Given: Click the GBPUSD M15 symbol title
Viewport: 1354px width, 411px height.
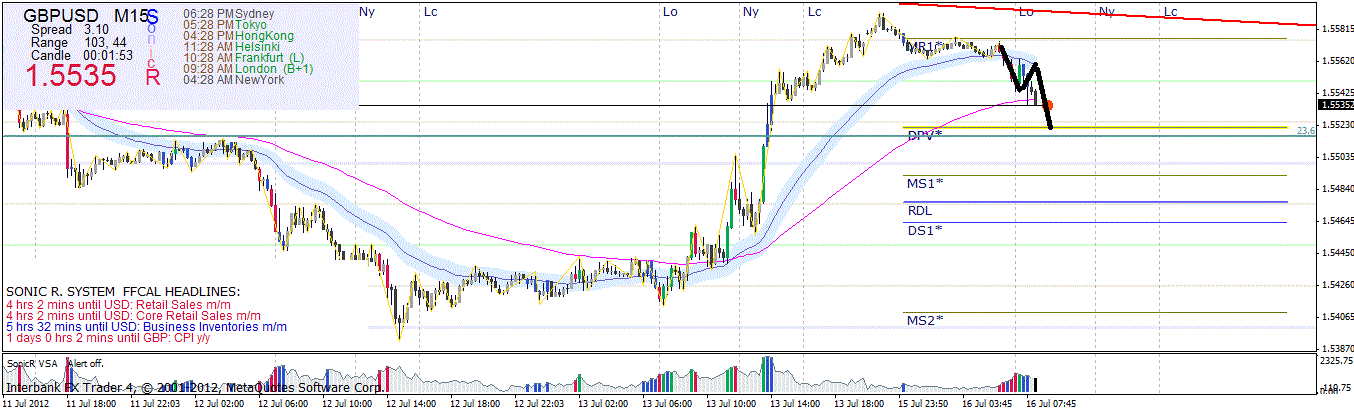Looking at the screenshot, I should coord(90,16).
